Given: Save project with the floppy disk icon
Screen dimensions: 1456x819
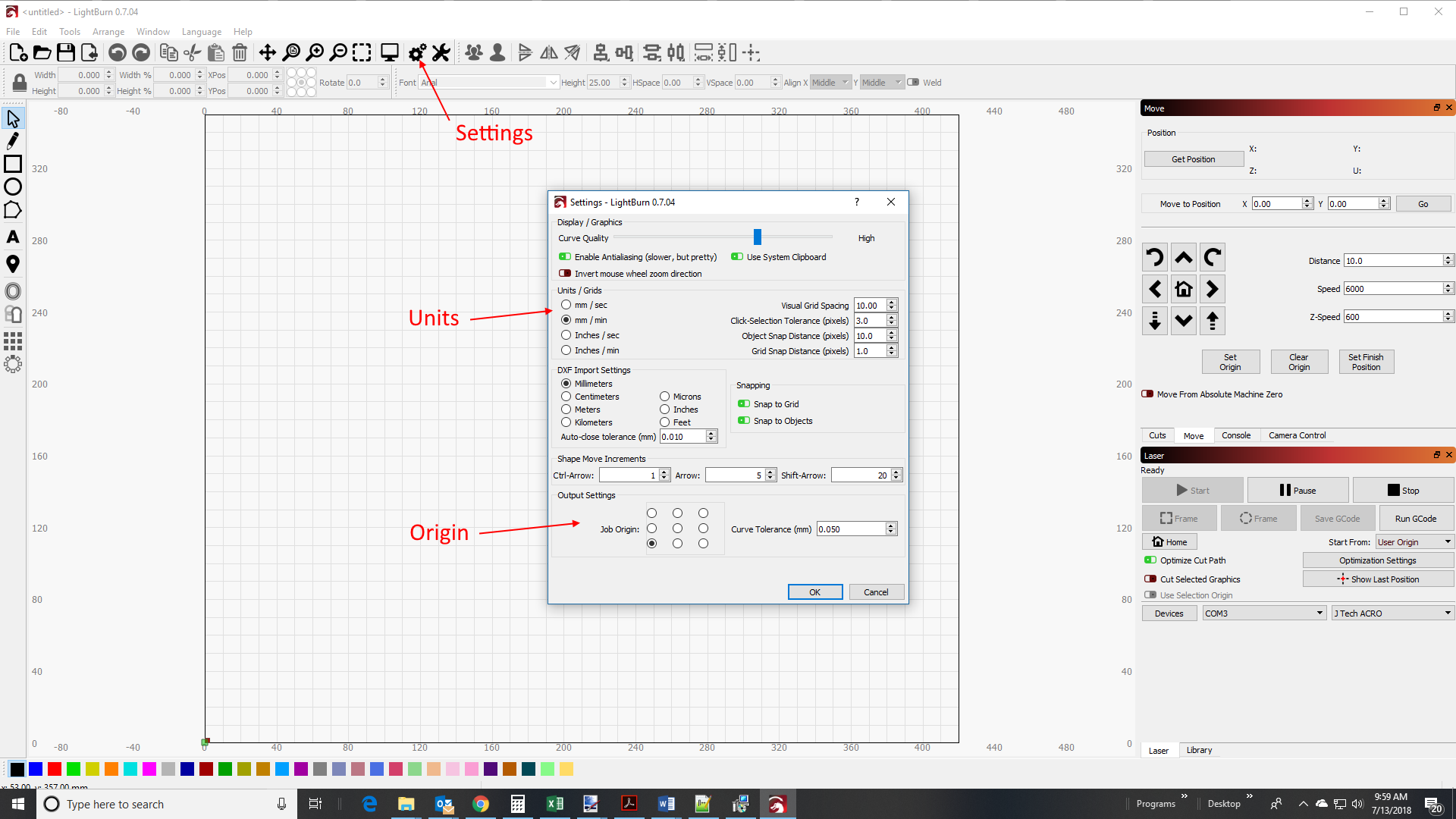Looking at the screenshot, I should (66, 52).
